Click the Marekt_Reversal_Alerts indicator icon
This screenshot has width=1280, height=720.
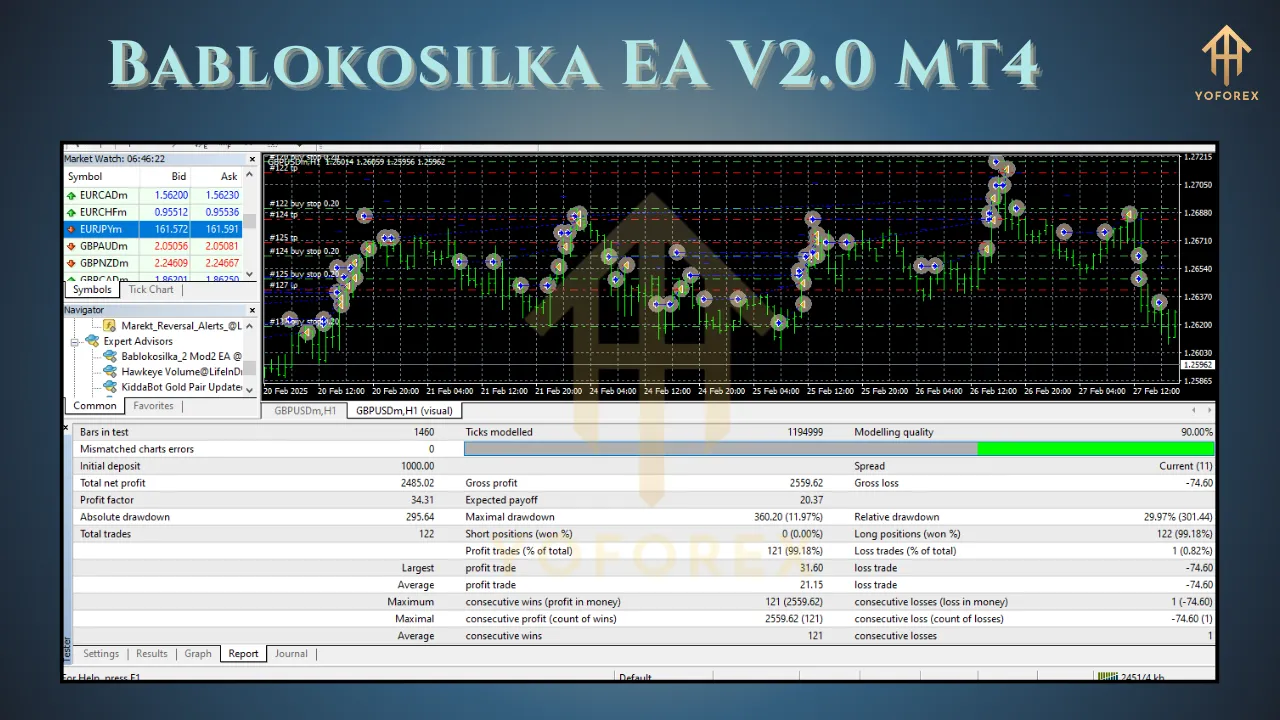(x=111, y=326)
